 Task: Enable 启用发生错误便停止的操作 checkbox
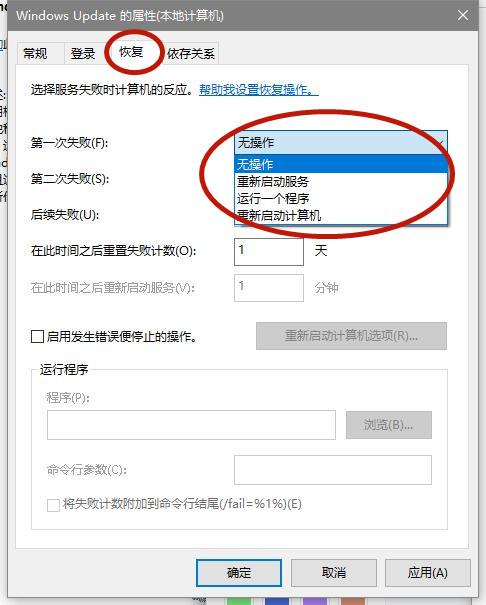(x=37, y=336)
